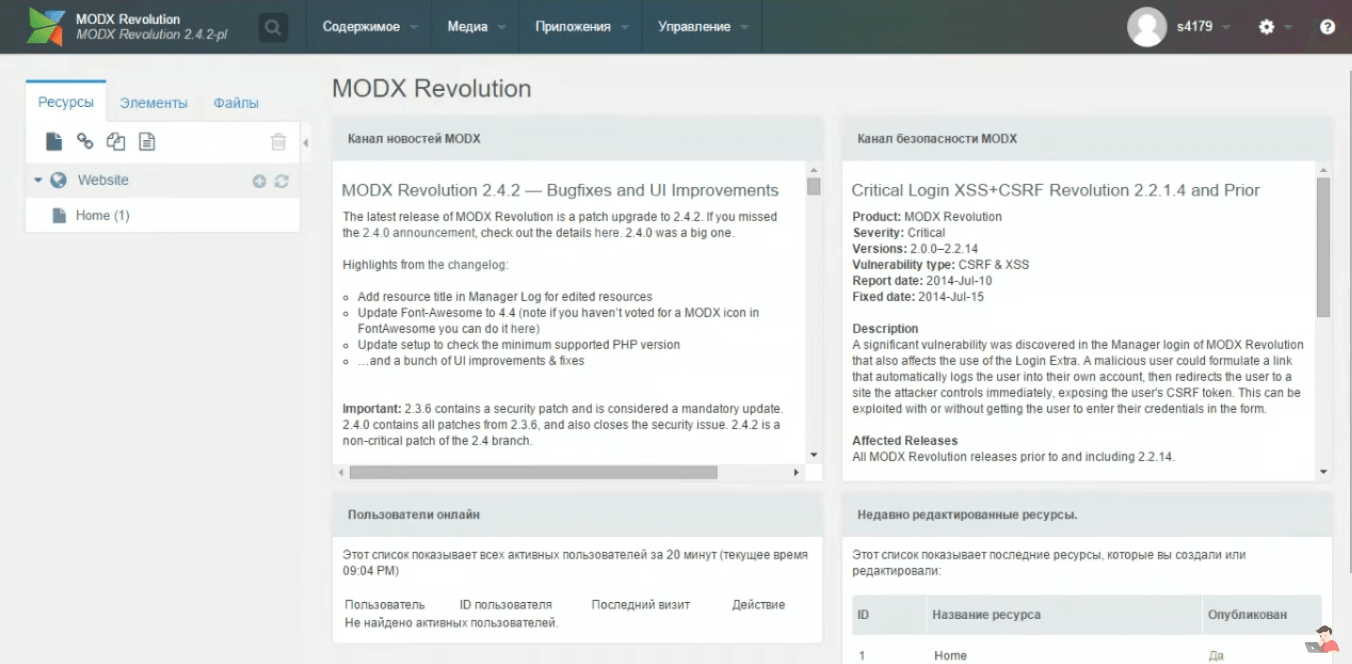Collapse the Website tree node
Viewport: 1352px width, 664px height.
[38, 181]
